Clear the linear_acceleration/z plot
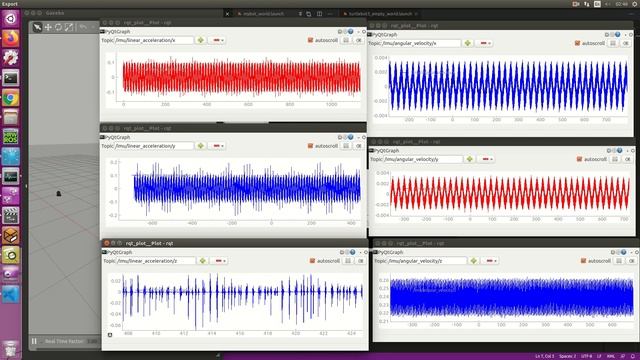 361,260
